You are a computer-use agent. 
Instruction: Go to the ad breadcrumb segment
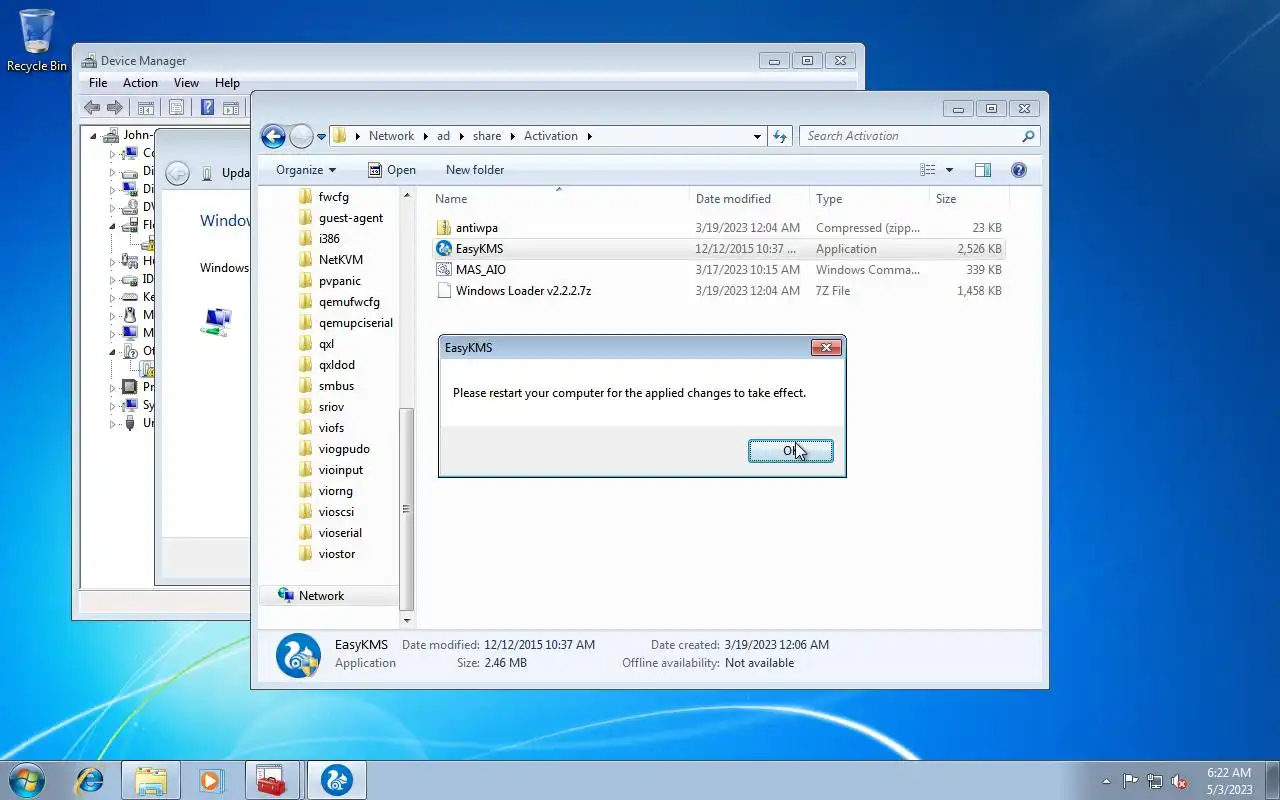(x=443, y=136)
